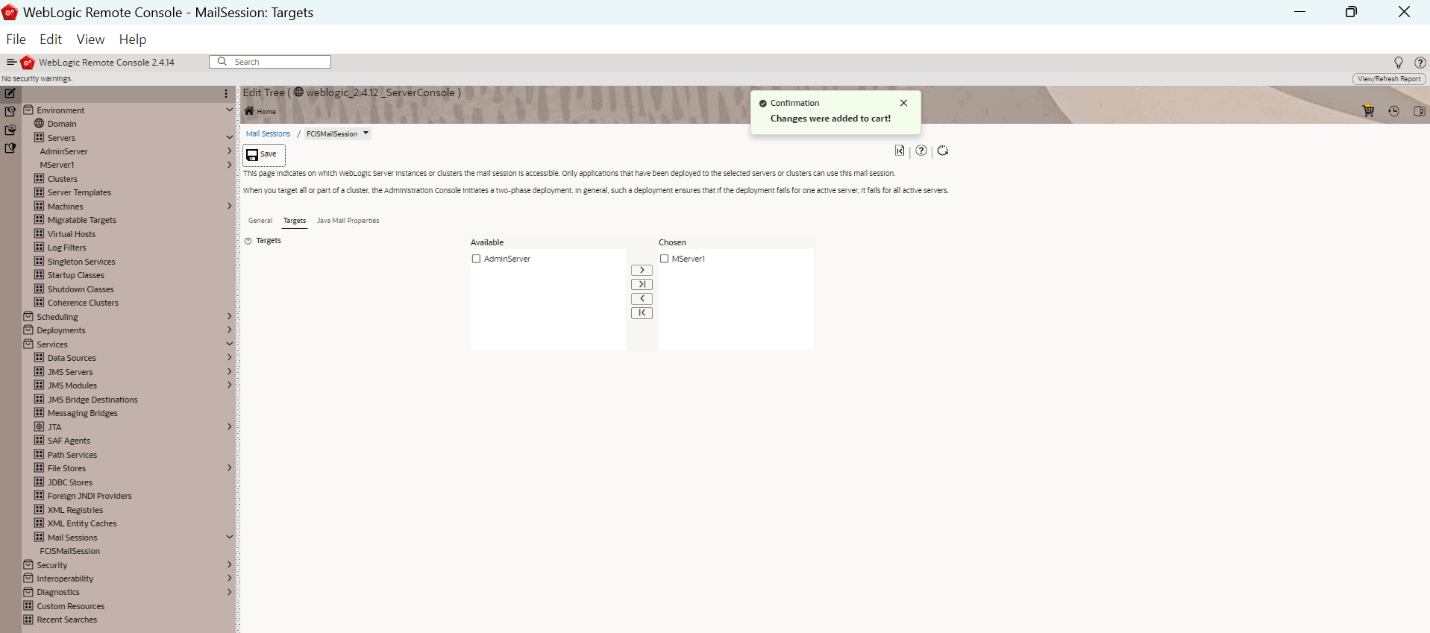The image size is (1430, 633).
Task: Open Custom Resources in the tree
Action: point(70,606)
